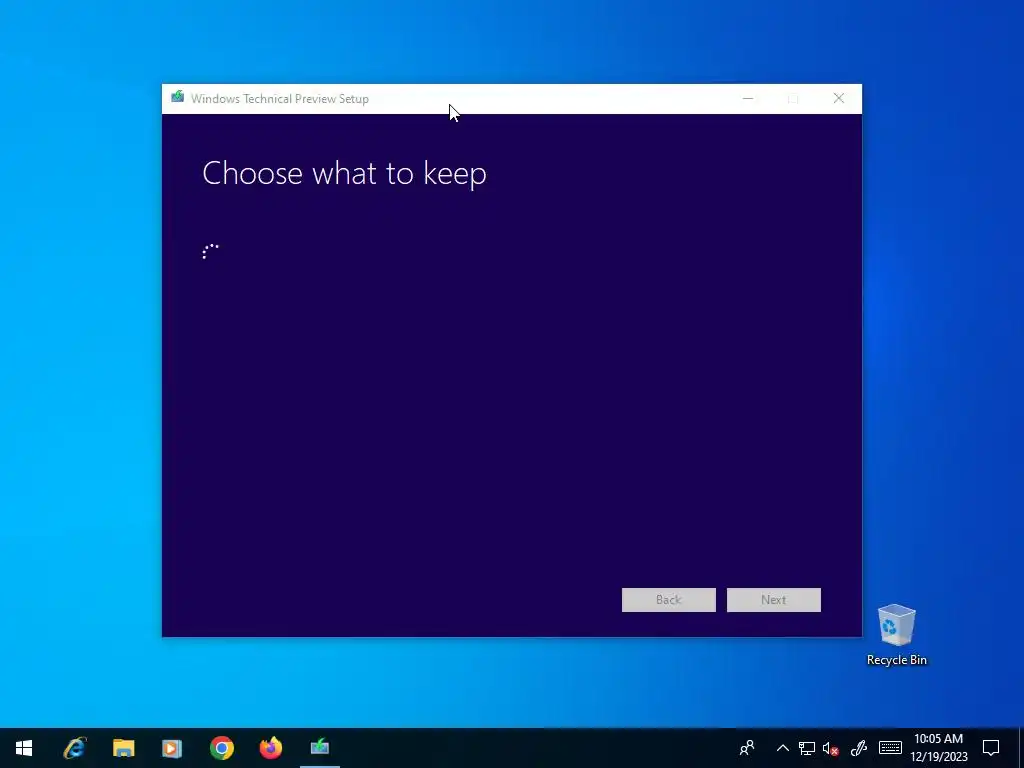1024x768 pixels.
Task: Click the 'Choose what to keep' heading
Action: point(344,174)
